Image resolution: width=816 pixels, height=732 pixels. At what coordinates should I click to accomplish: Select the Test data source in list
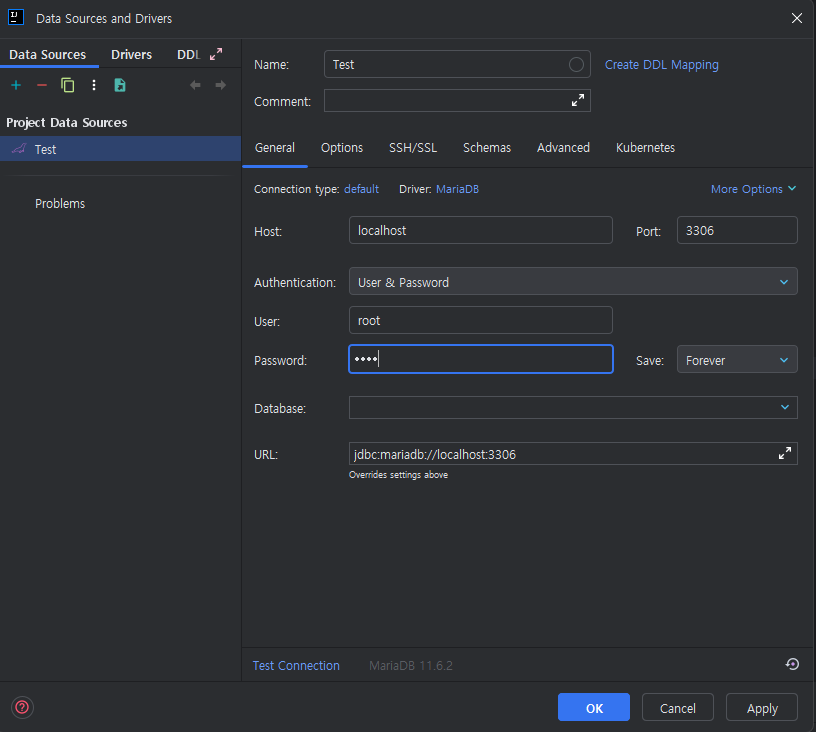(x=120, y=149)
